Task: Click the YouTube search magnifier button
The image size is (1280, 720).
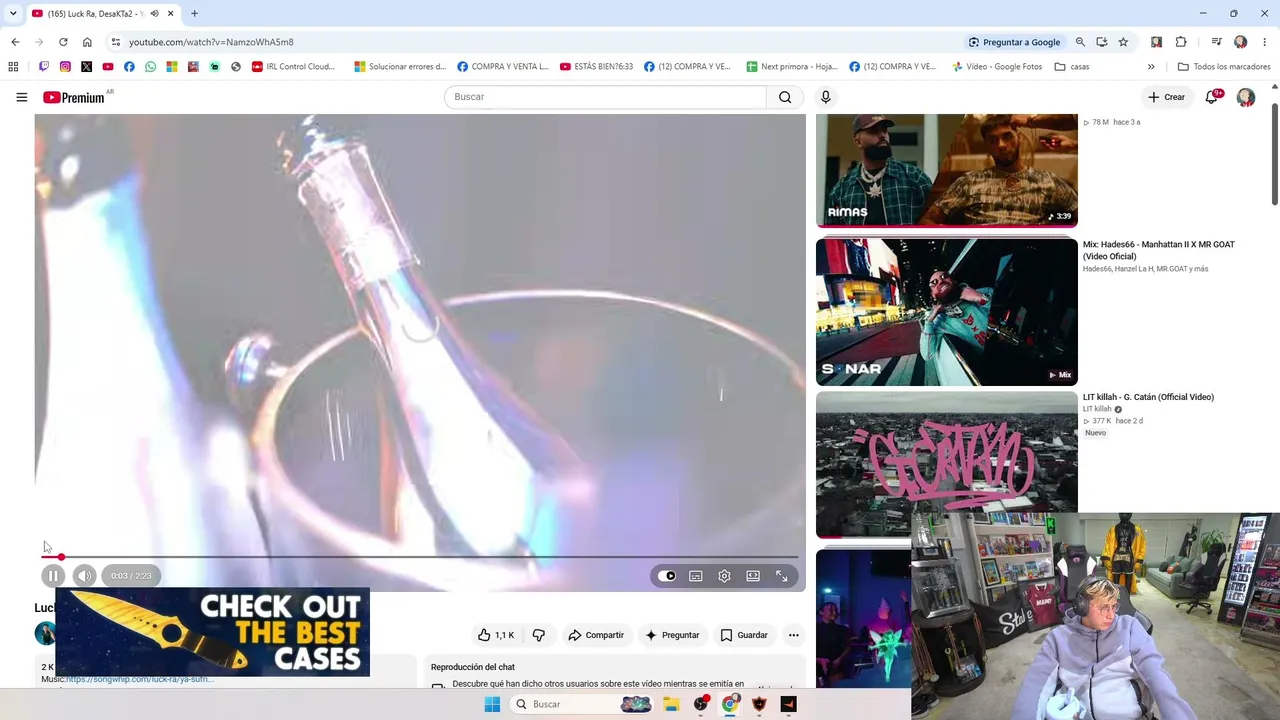Action: pyautogui.click(x=785, y=97)
